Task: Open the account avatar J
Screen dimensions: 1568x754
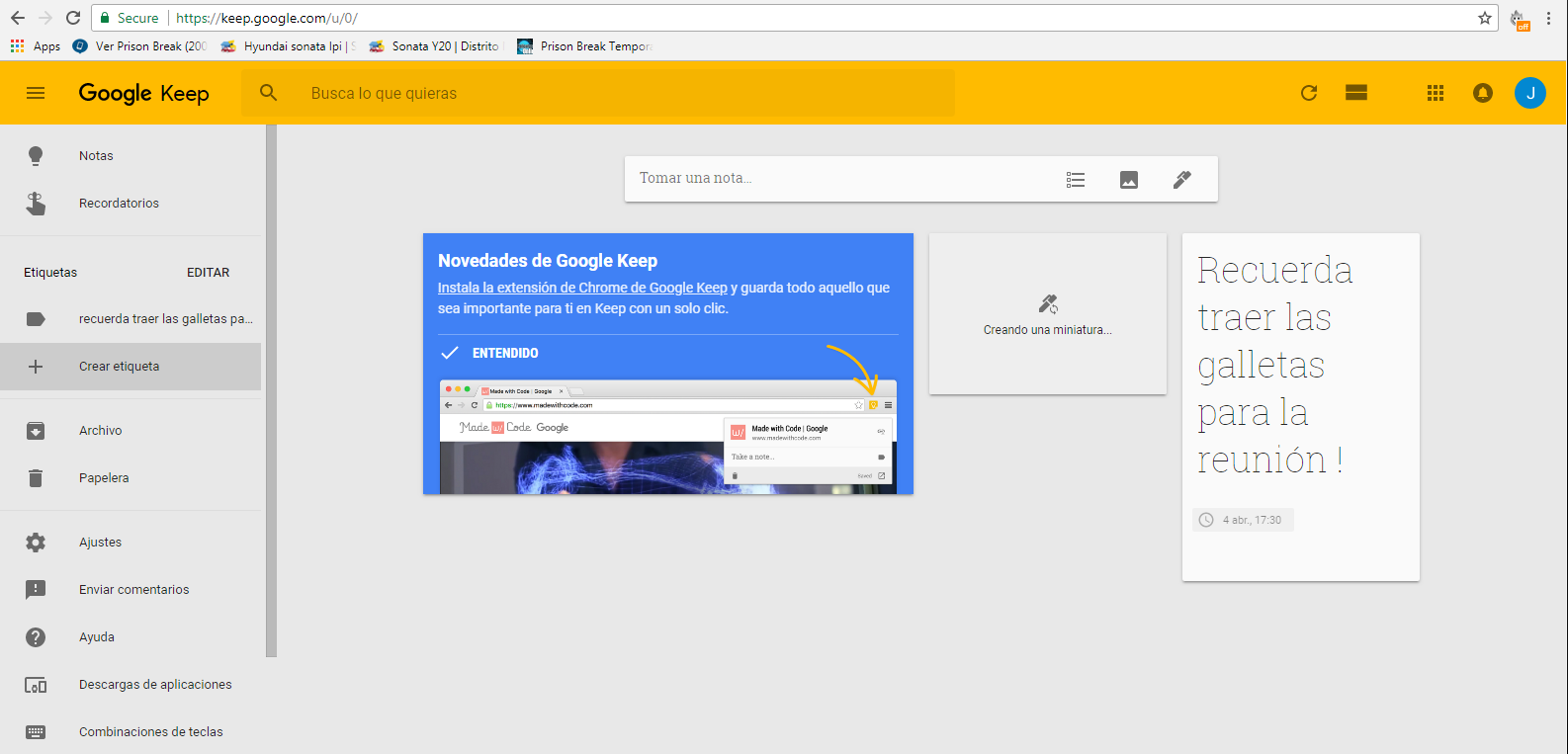Action: coord(1530,93)
